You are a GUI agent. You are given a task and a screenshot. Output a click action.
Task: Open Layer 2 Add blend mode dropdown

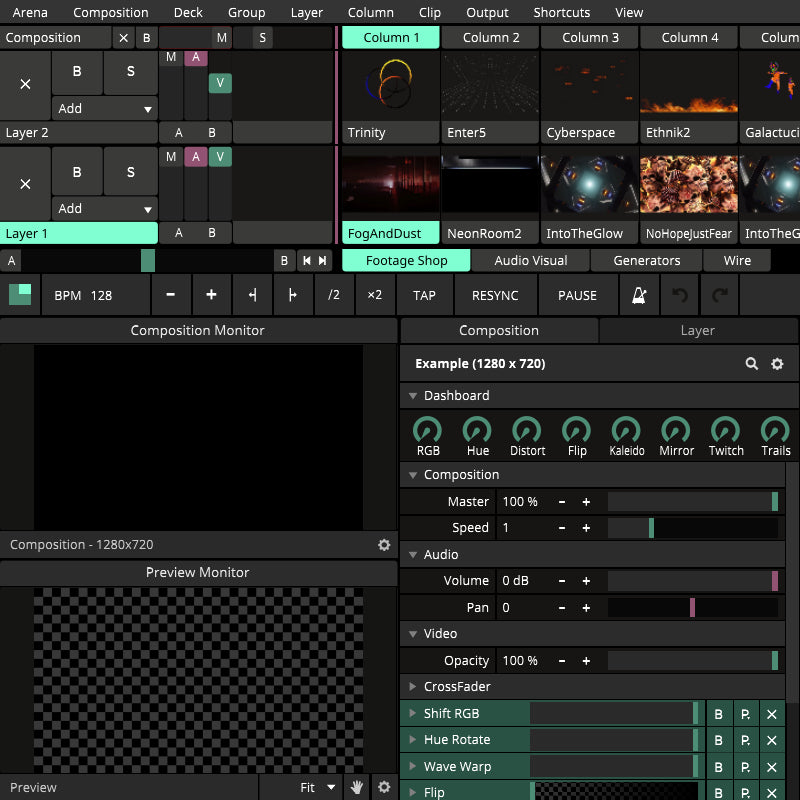coord(105,108)
